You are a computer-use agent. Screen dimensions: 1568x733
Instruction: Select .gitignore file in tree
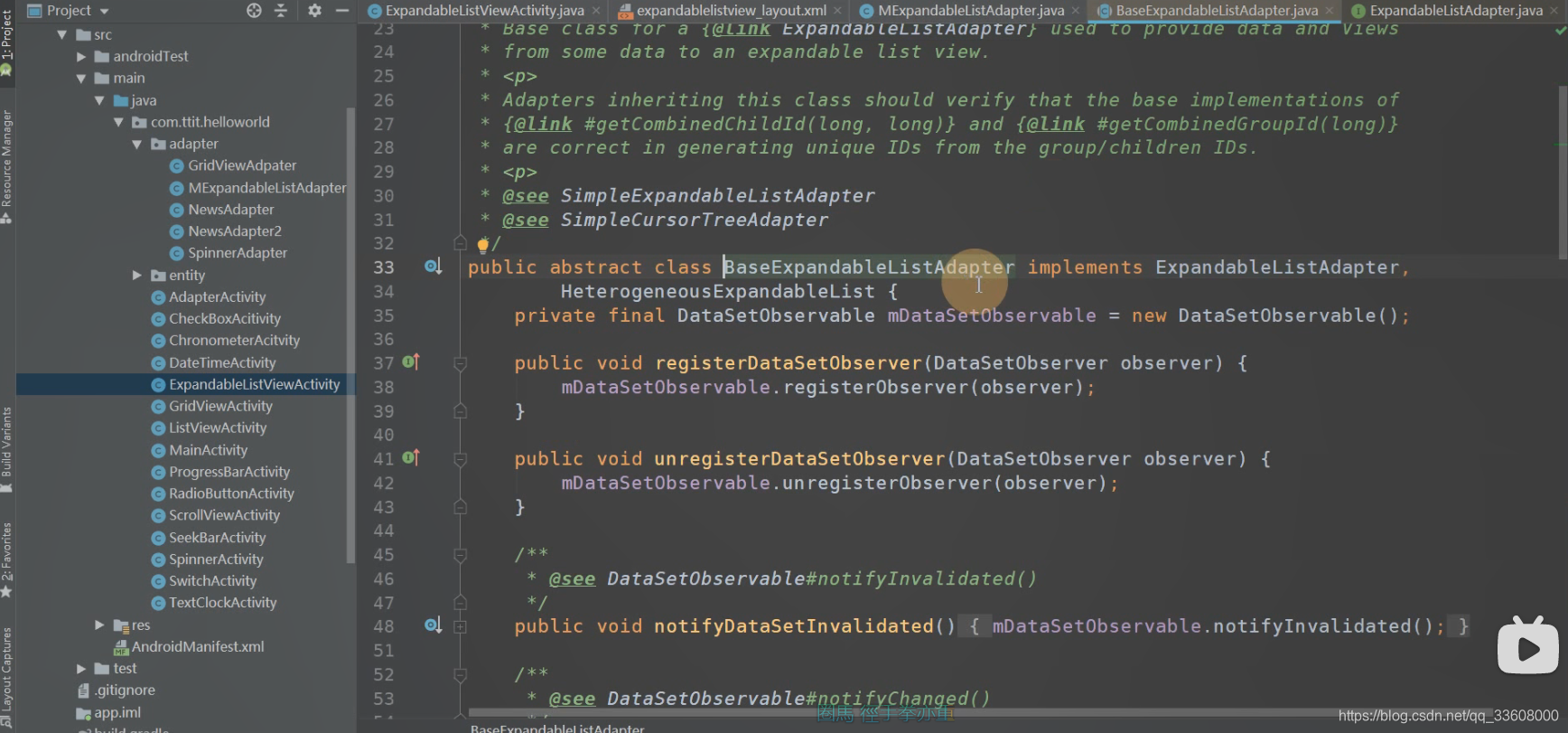pyautogui.click(x=116, y=691)
